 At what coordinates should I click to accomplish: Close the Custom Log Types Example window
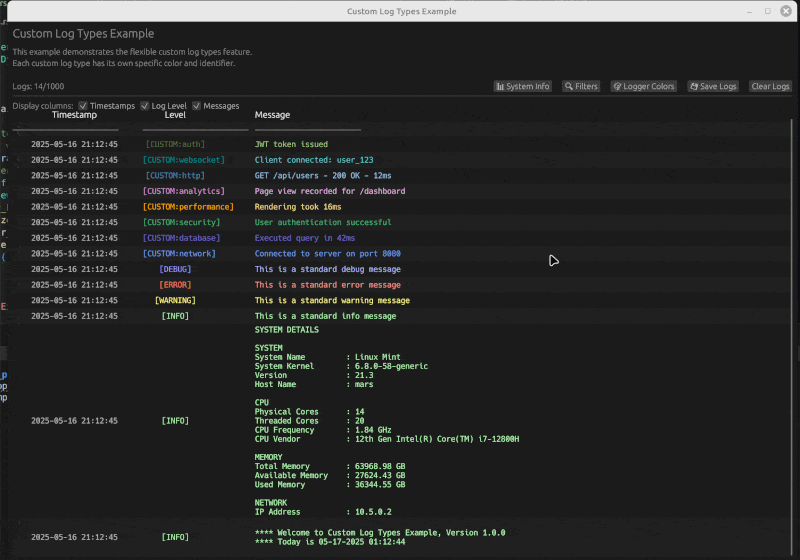(785, 11)
